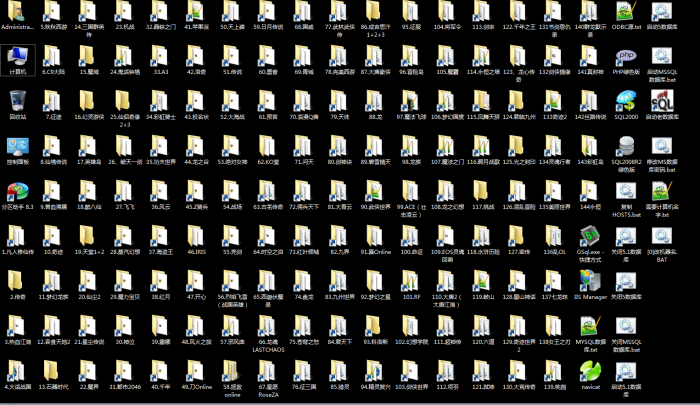The height and width of the screenshot is (405, 700).
Task: Open the SQL2008R2绿色版 database icon
Action: [x=625, y=144]
